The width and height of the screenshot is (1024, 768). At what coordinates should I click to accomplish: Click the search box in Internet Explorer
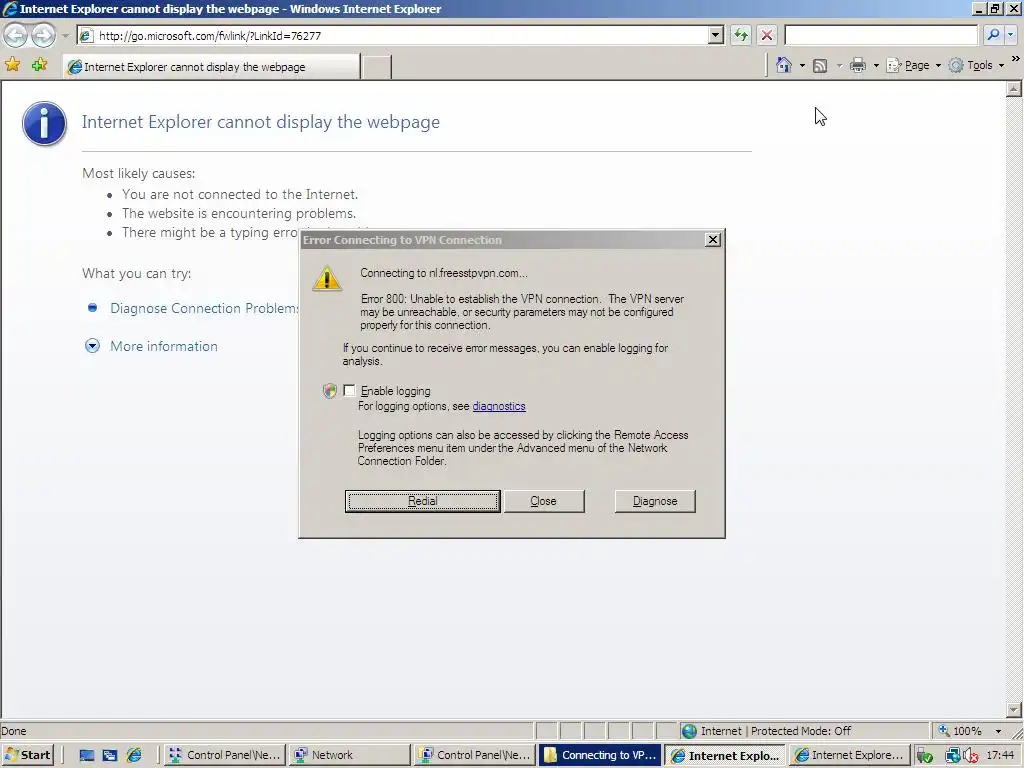pyautogui.click(x=880, y=35)
